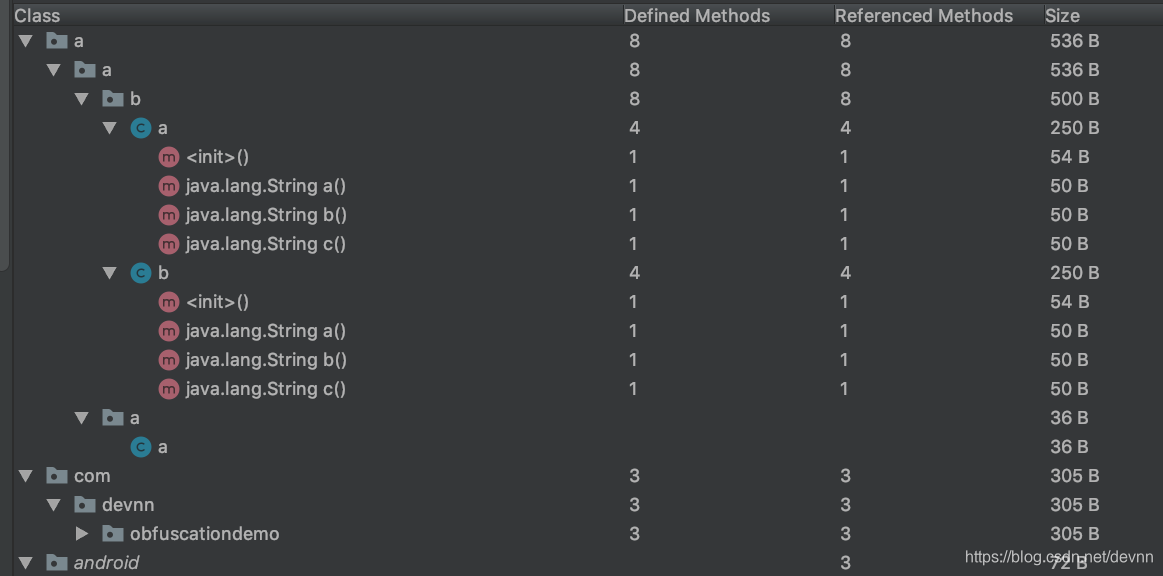The height and width of the screenshot is (576, 1163).
Task: Click the method icon of first <init>()
Action: coord(169,157)
